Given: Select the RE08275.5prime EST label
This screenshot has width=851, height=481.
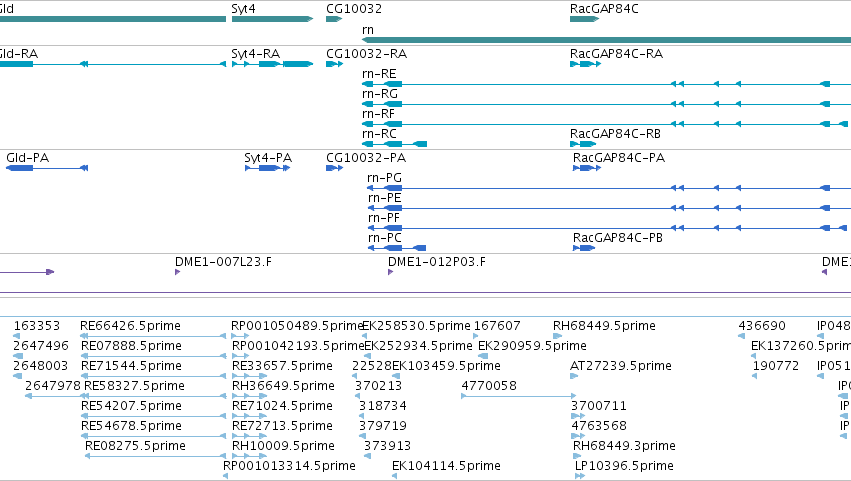Looking at the screenshot, I should [135, 446].
